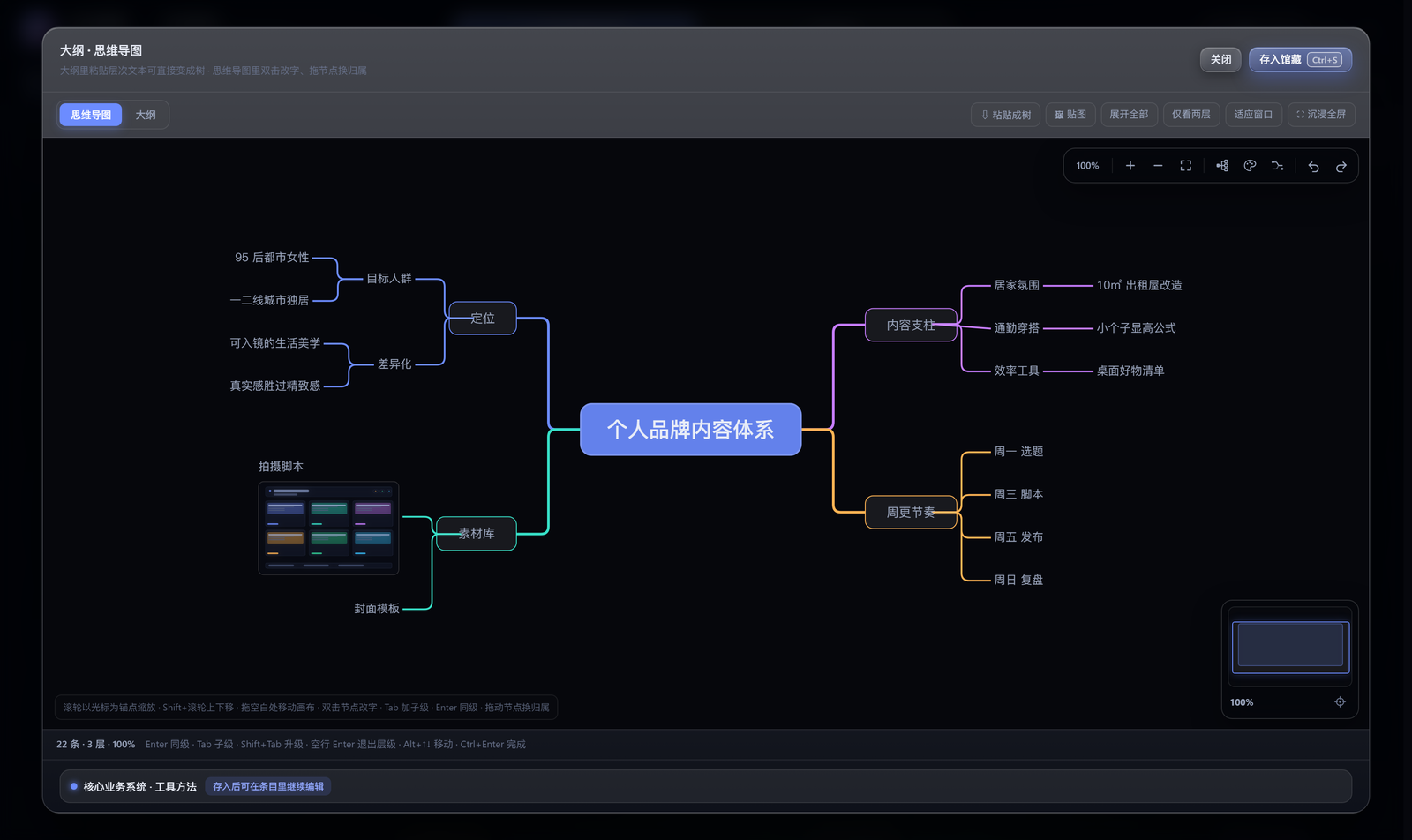Save with 存入馆藏 button
1412x840 pixels.
click(x=1300, y=60)
